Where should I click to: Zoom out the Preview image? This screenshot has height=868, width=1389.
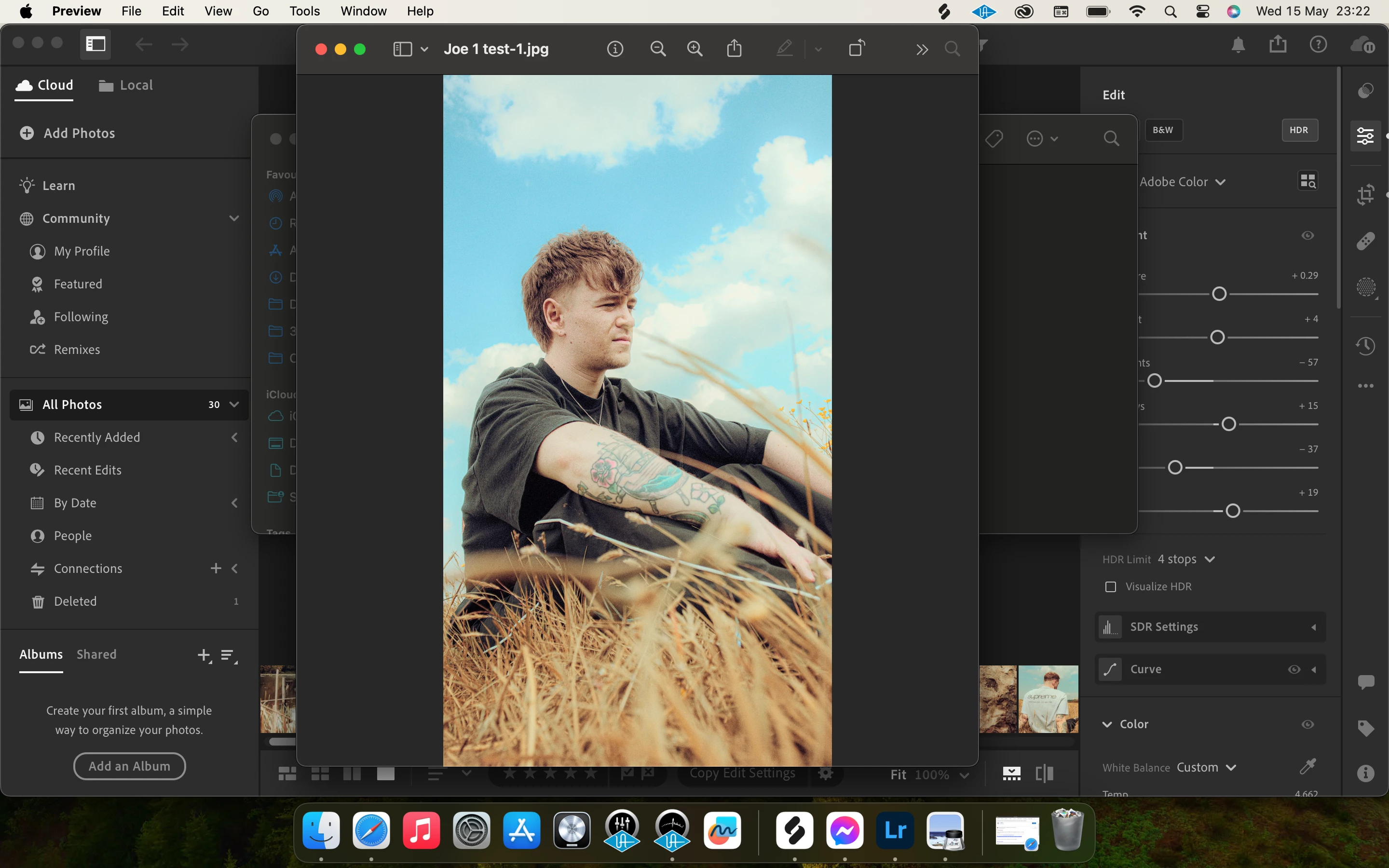click(x=658, y=49)
